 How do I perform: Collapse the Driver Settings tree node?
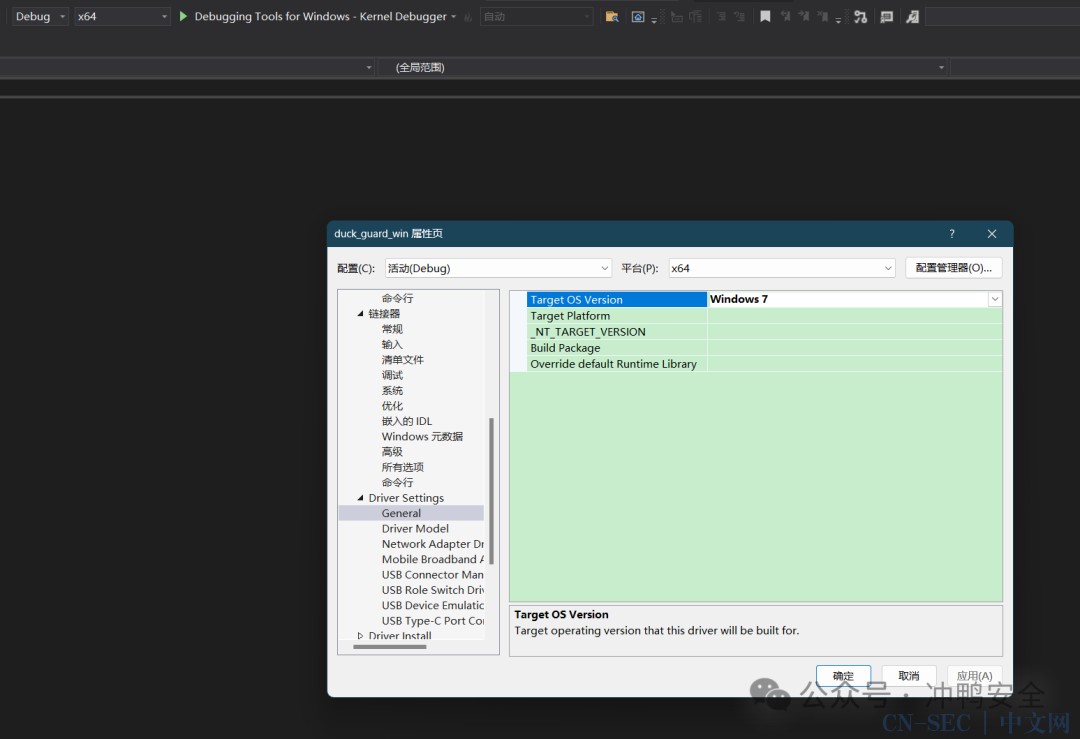(x=360, y=497)
